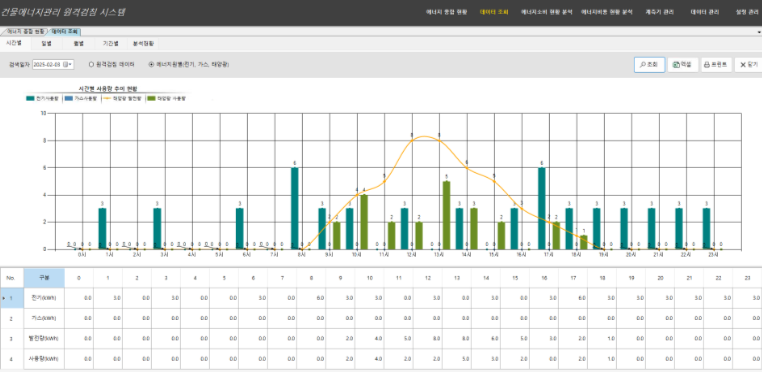Click the 설정 관리 menu item
The width and height of the screenshot is (762, 372).
tap(747, 13)
